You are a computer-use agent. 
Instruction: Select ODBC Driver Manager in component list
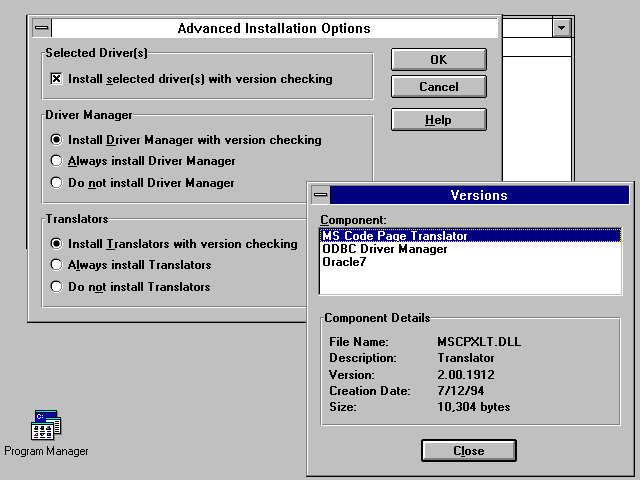tap(385, 249)
